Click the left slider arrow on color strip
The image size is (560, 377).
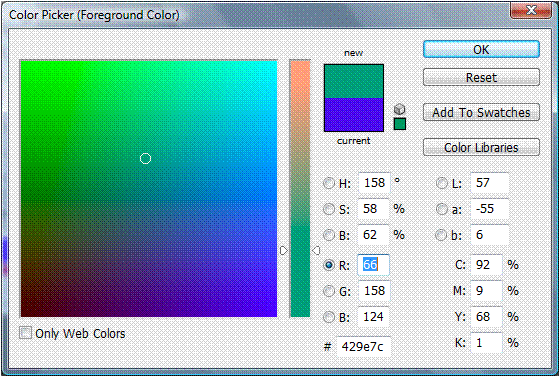click(x=284, y=251)
